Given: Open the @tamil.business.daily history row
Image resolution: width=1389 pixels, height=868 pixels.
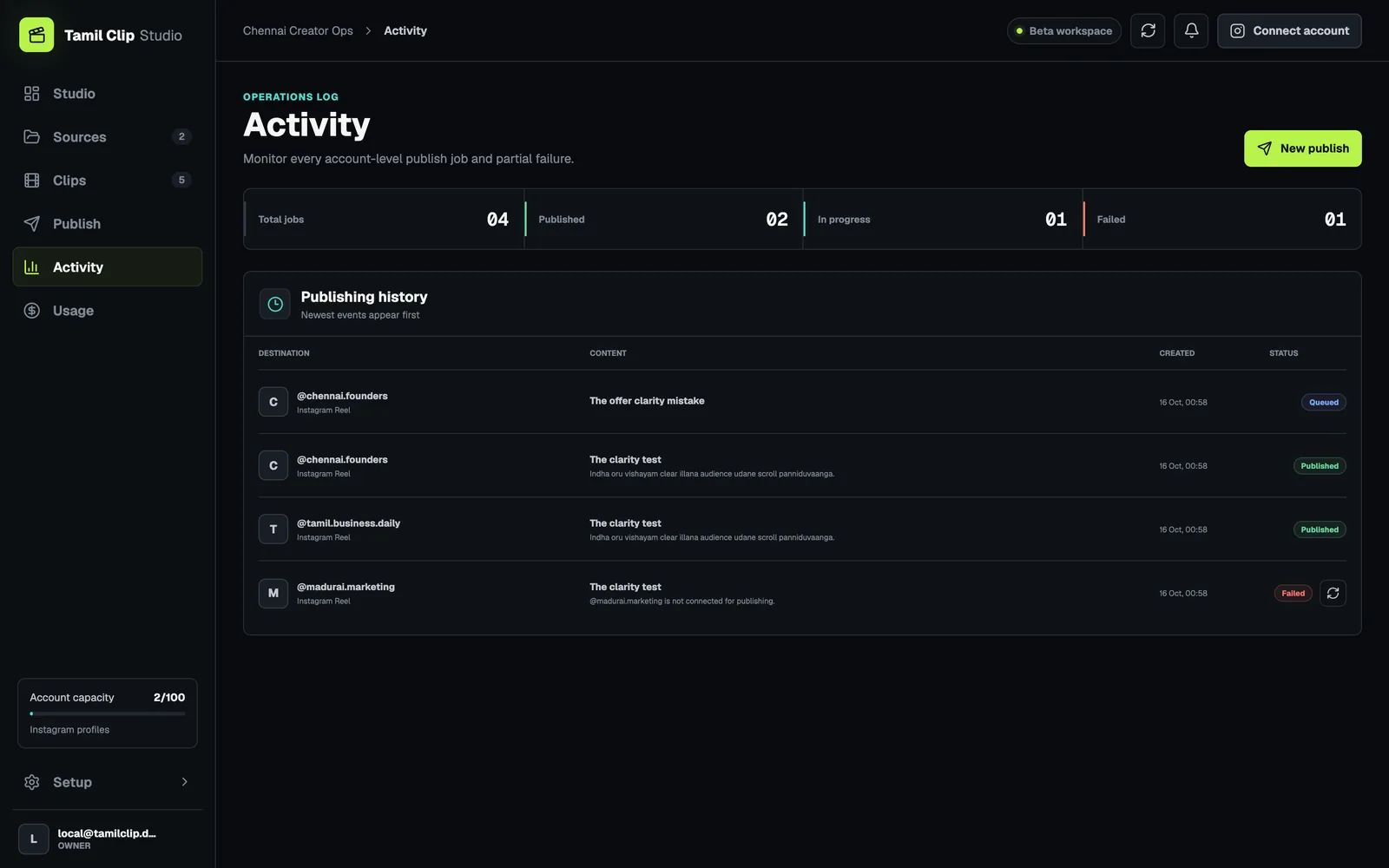Looking at the screenshot, I should (802, 529).
